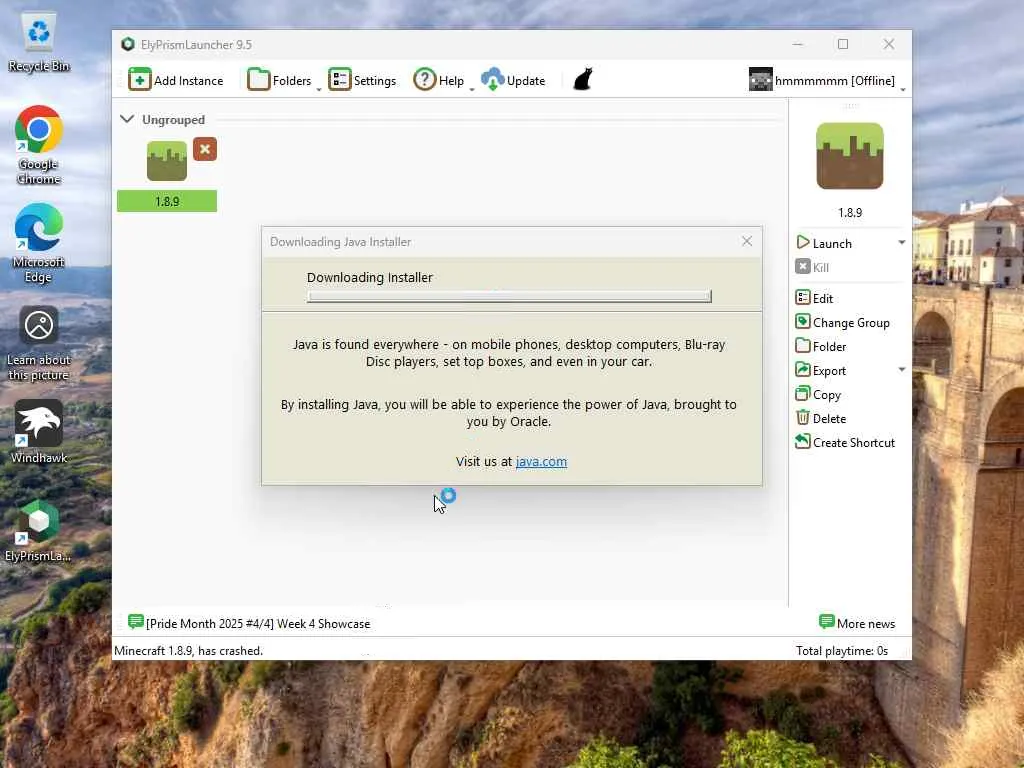This screenshot has width=1024, height=768.
Task: Click the Add Instance toolbar button
Action: click(176, 80)
